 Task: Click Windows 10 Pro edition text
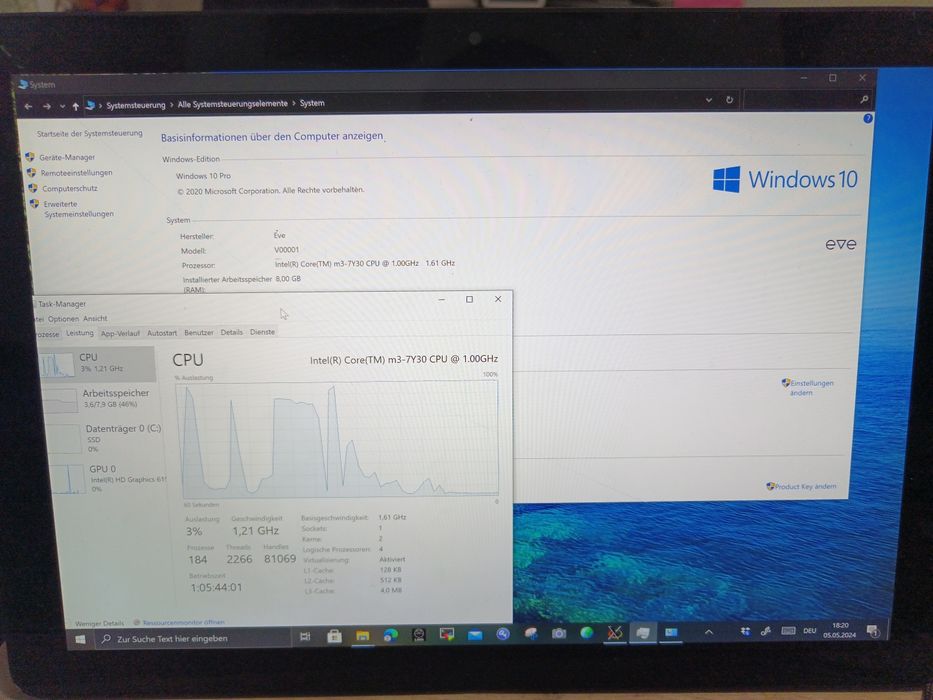click(x=203, y=176)
